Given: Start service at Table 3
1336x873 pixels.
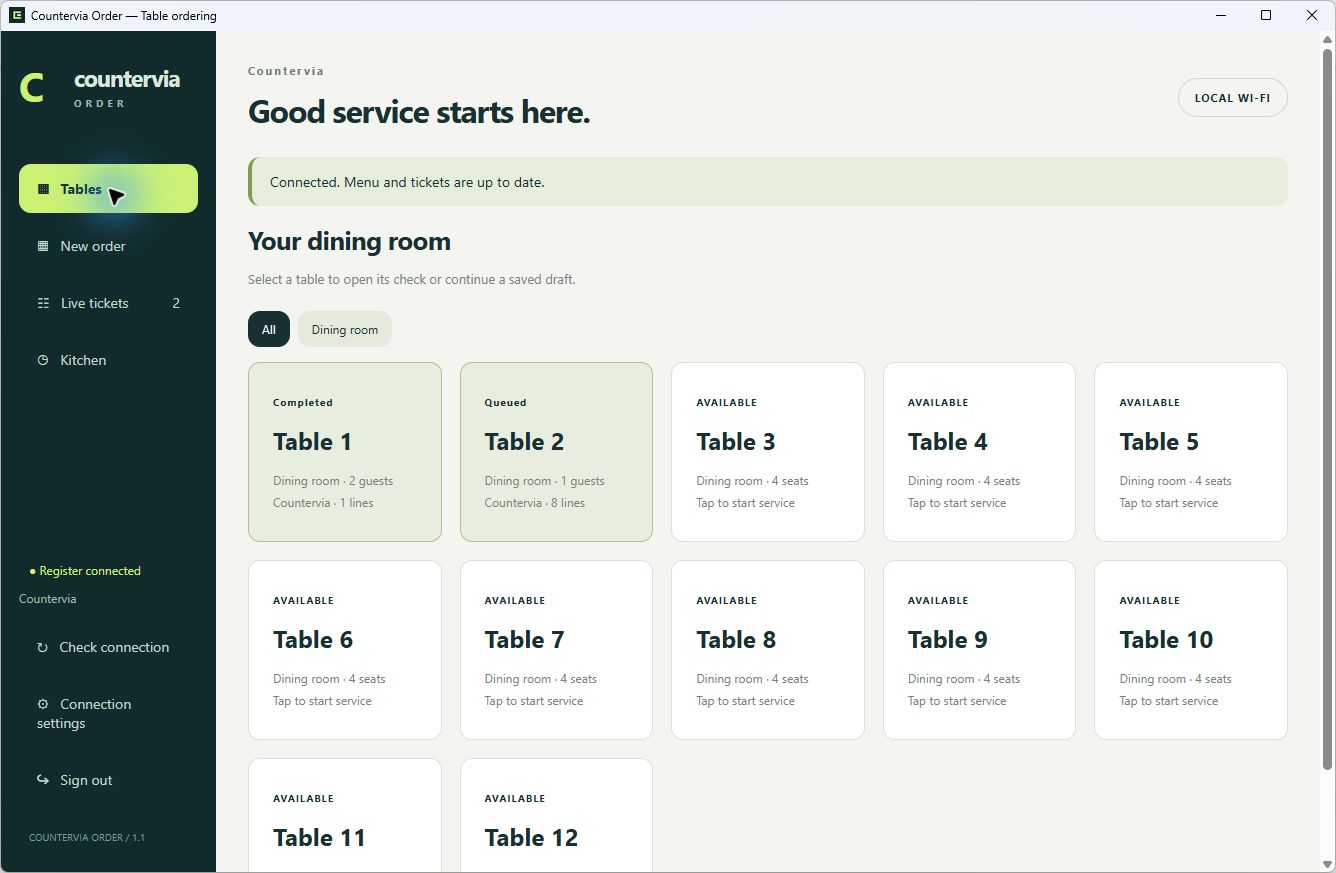Looking at the screenshot, I should click(x=768, y=452).
